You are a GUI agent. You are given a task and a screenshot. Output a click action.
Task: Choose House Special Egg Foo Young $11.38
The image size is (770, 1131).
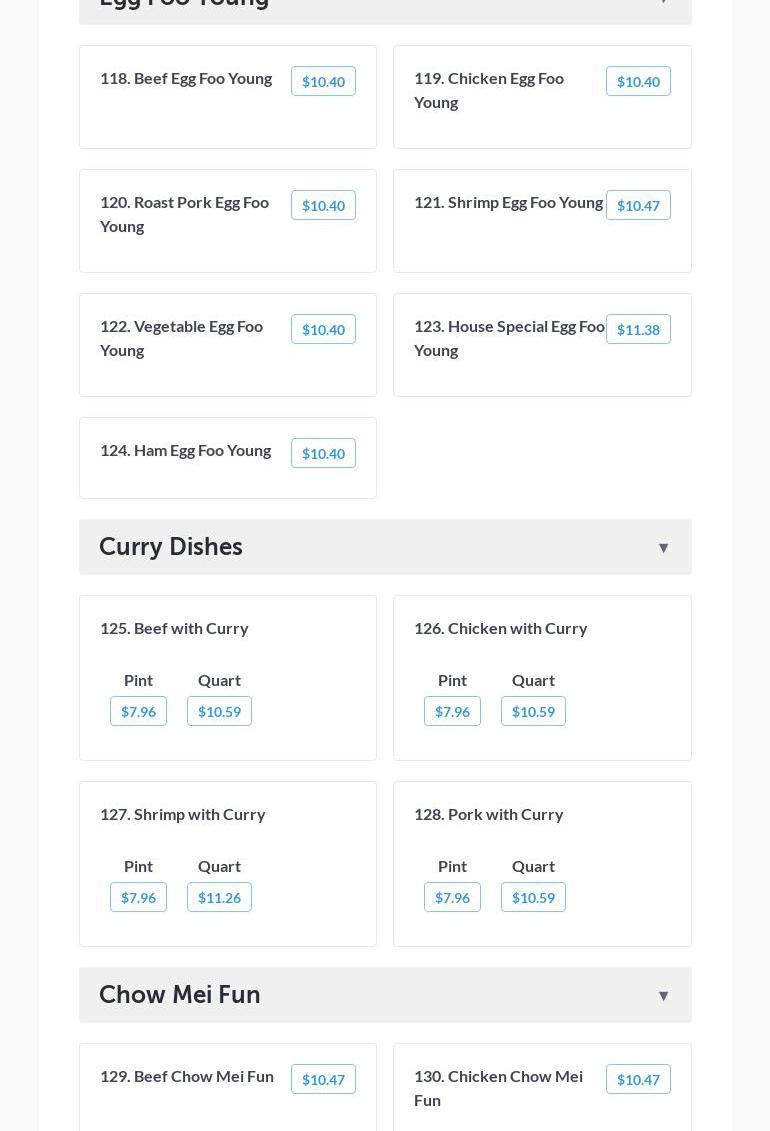click(638, 329)
